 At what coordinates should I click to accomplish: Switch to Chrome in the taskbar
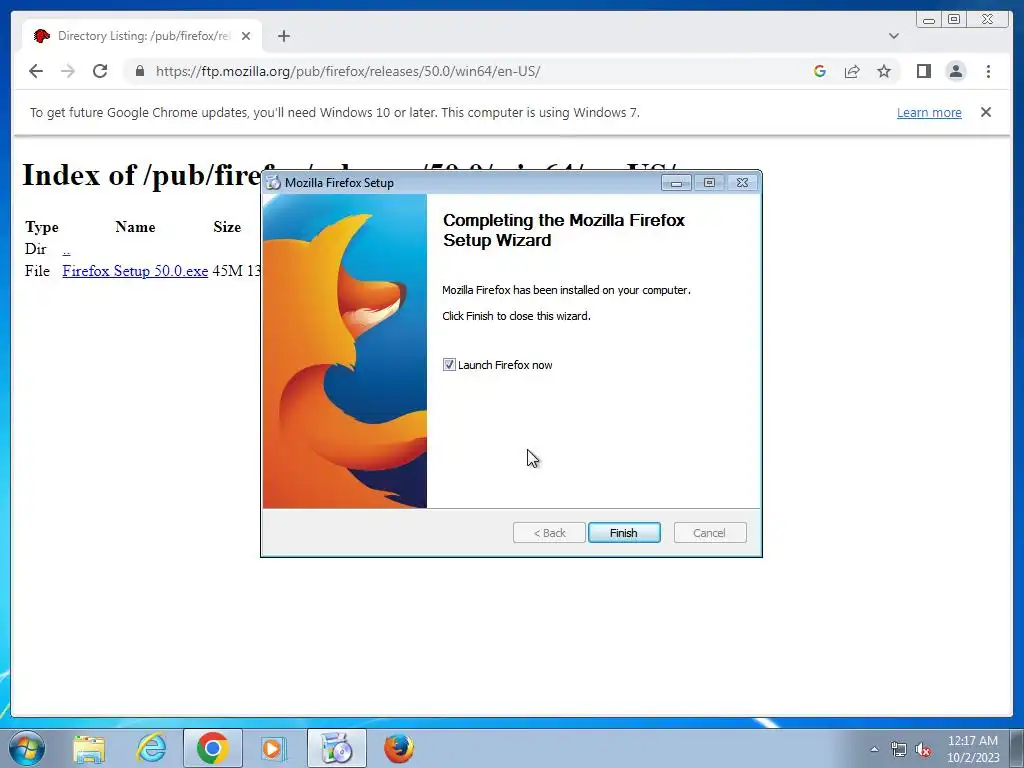pyautogui.click(x=212, y=748)
